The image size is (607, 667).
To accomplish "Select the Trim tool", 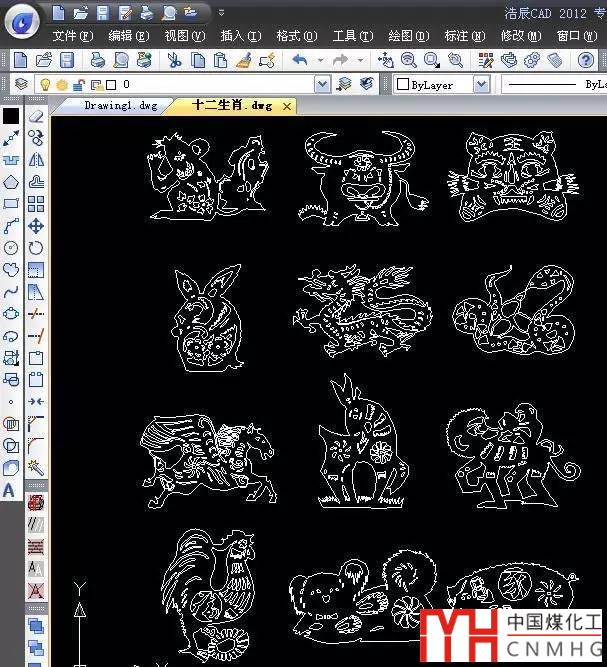I will [x=36, y=314].
